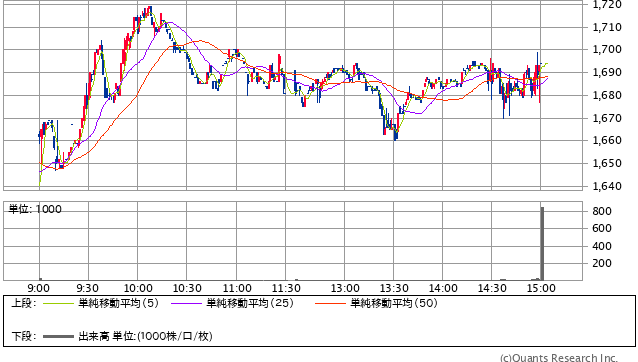This screenshot has width=638, height=362.
Task: Click the large volume bar at 15:00
Action: click(x=542, y=243)
